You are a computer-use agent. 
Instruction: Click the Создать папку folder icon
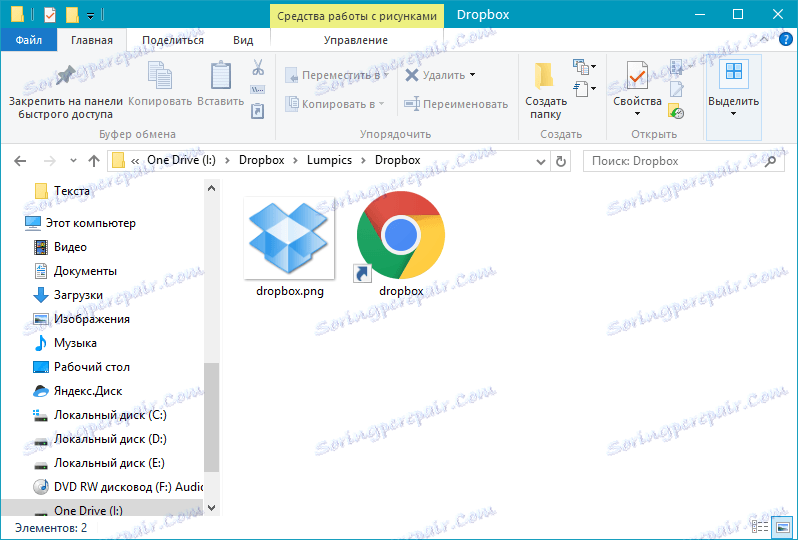coord(544,77)
